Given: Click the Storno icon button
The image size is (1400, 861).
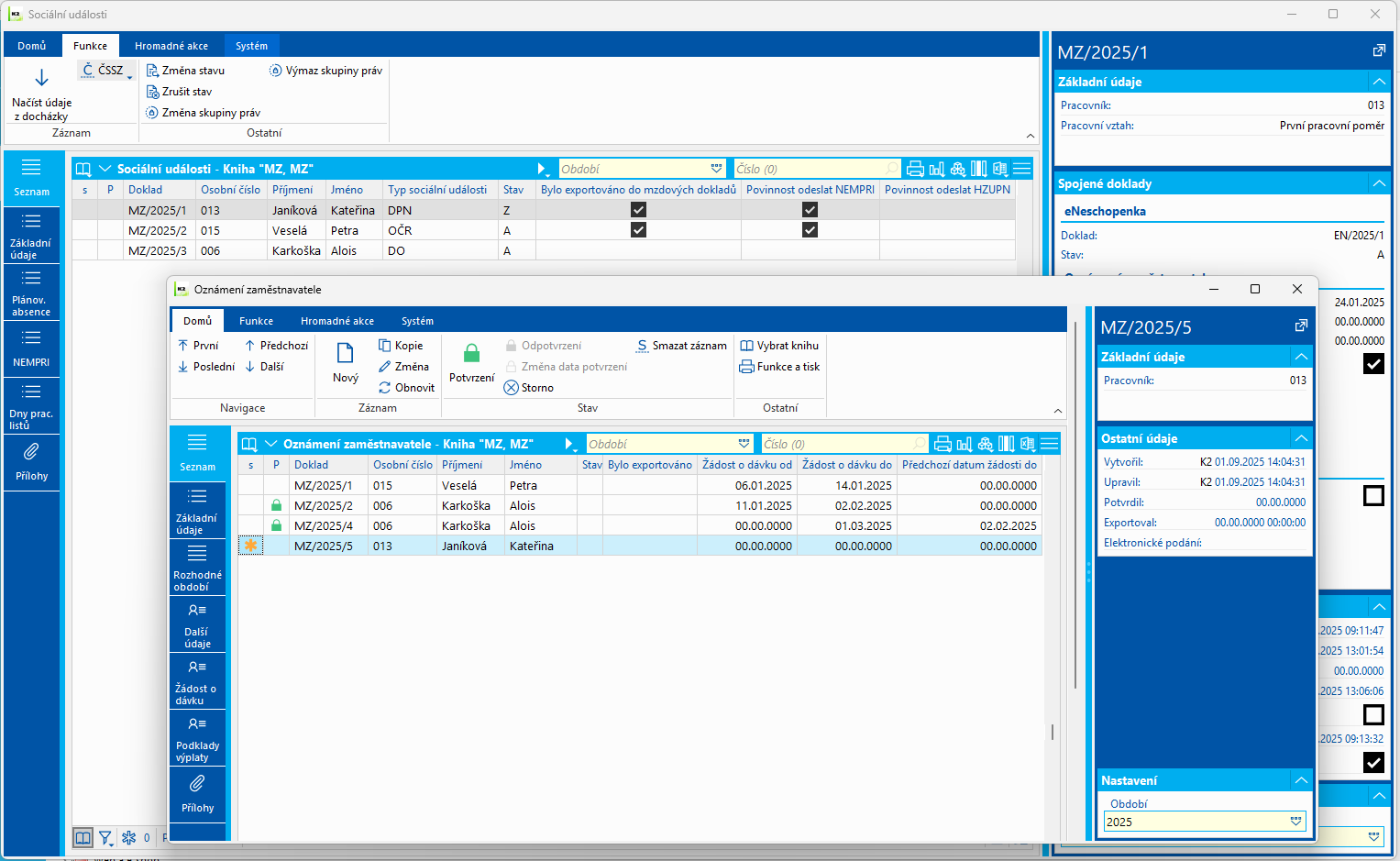Looking at the screenshot, I should (512, 388).
